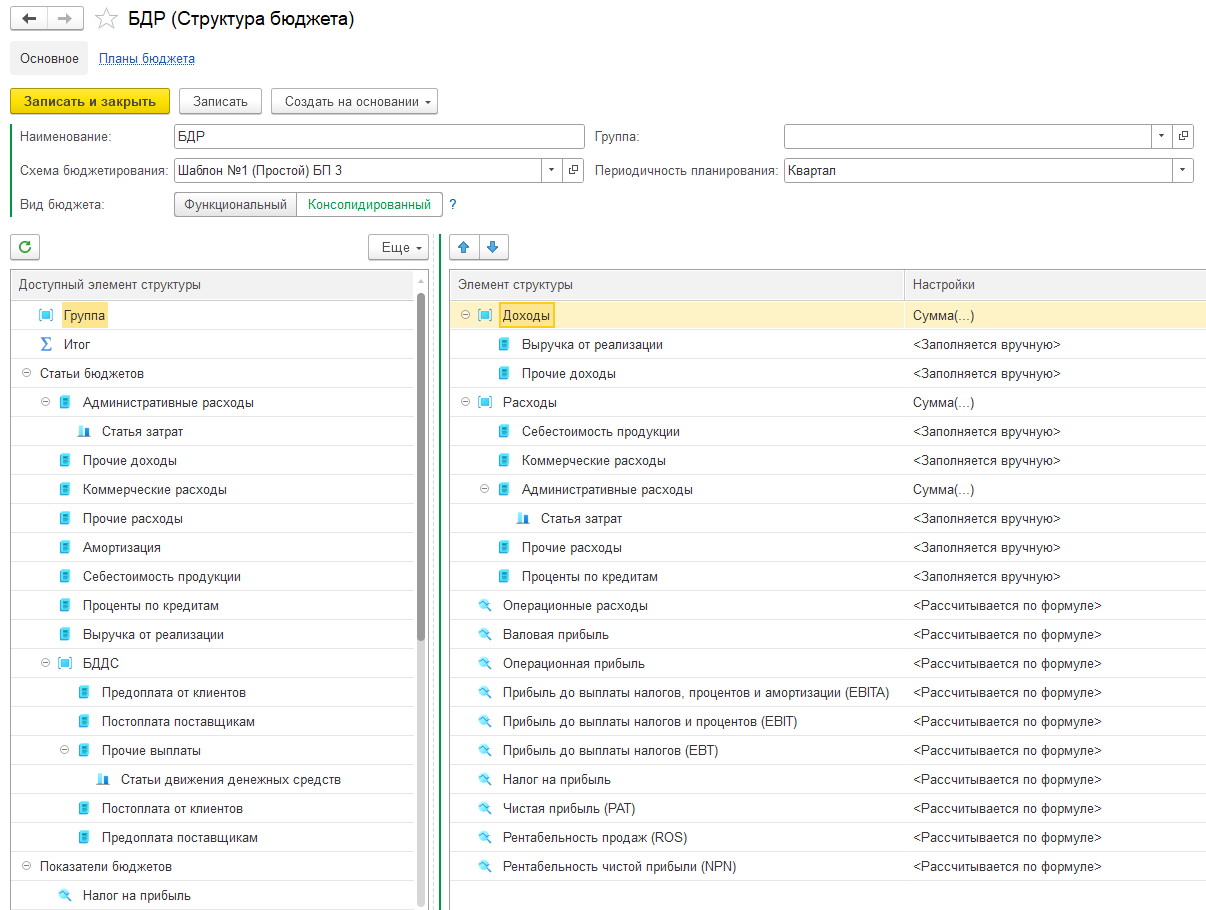Open the Группа field linked item button

pyautogui.click(x=1184, y=136)
